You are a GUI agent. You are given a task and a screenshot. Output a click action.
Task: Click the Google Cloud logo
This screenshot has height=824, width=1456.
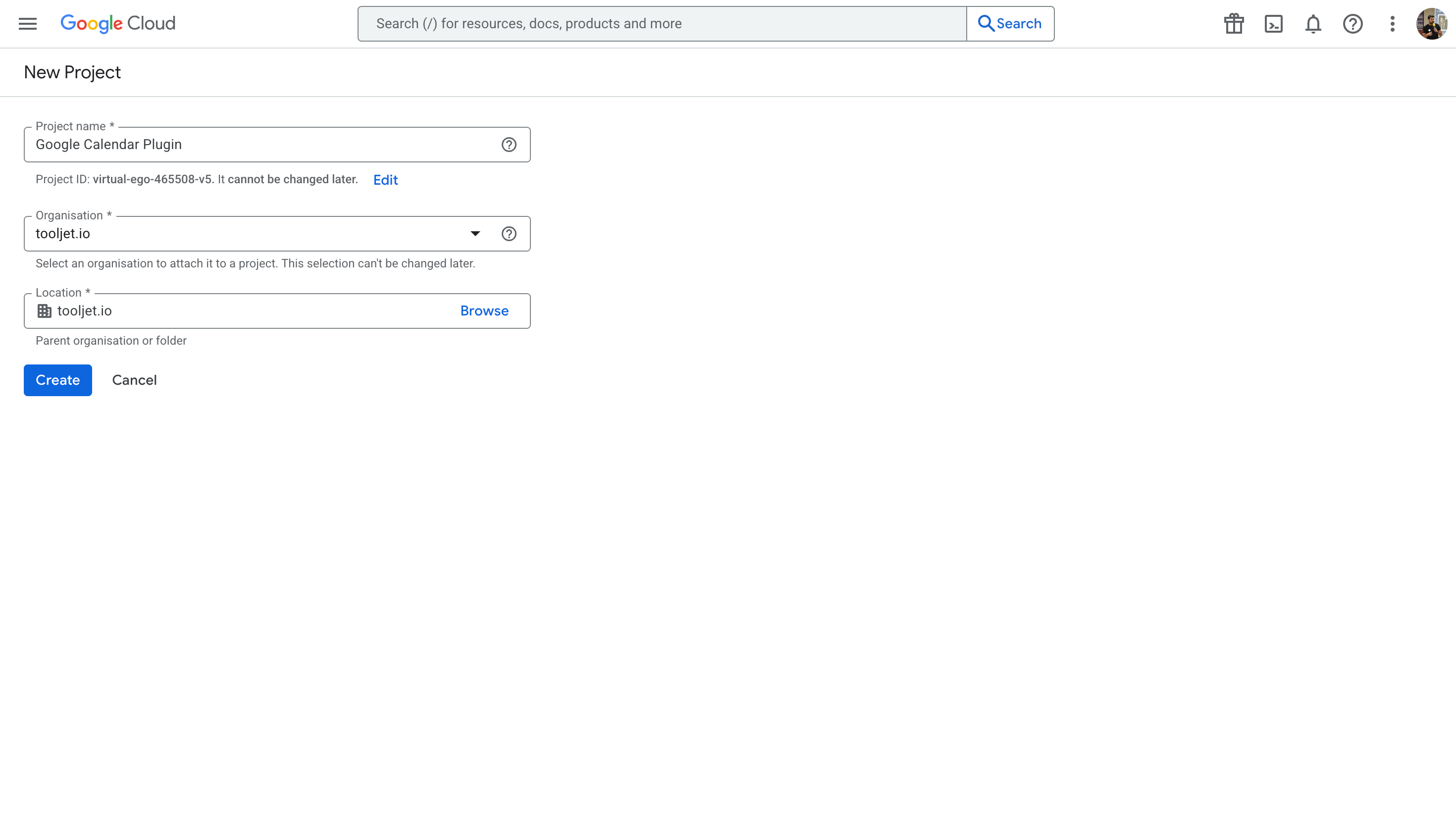pyautogui.click(x=118, y=24)
